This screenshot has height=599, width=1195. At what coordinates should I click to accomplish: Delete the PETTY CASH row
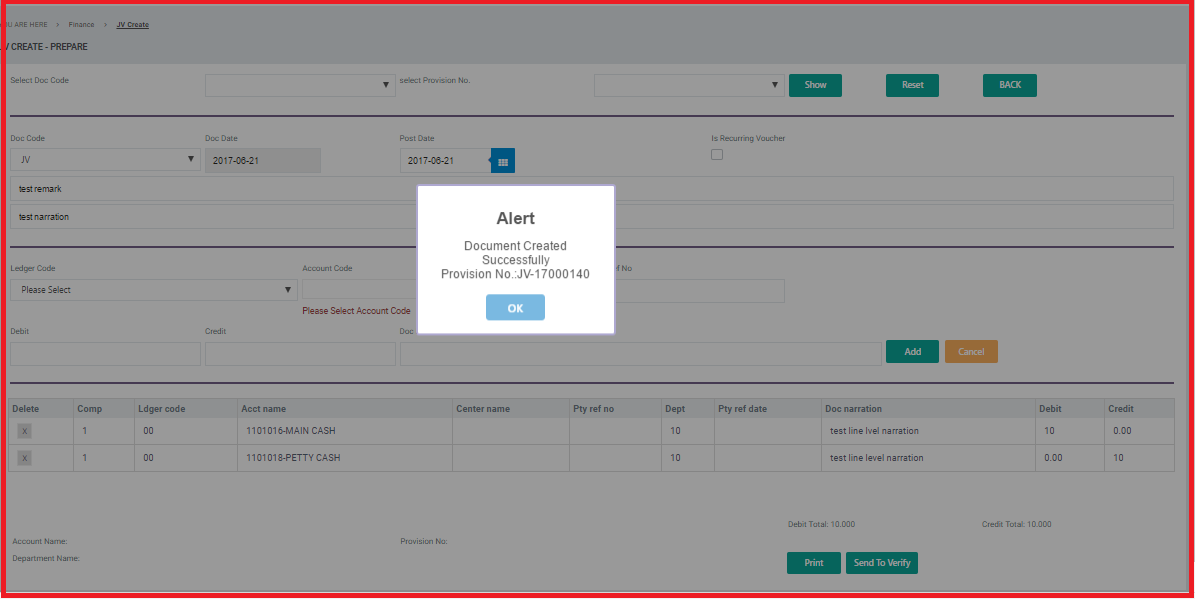25,458
